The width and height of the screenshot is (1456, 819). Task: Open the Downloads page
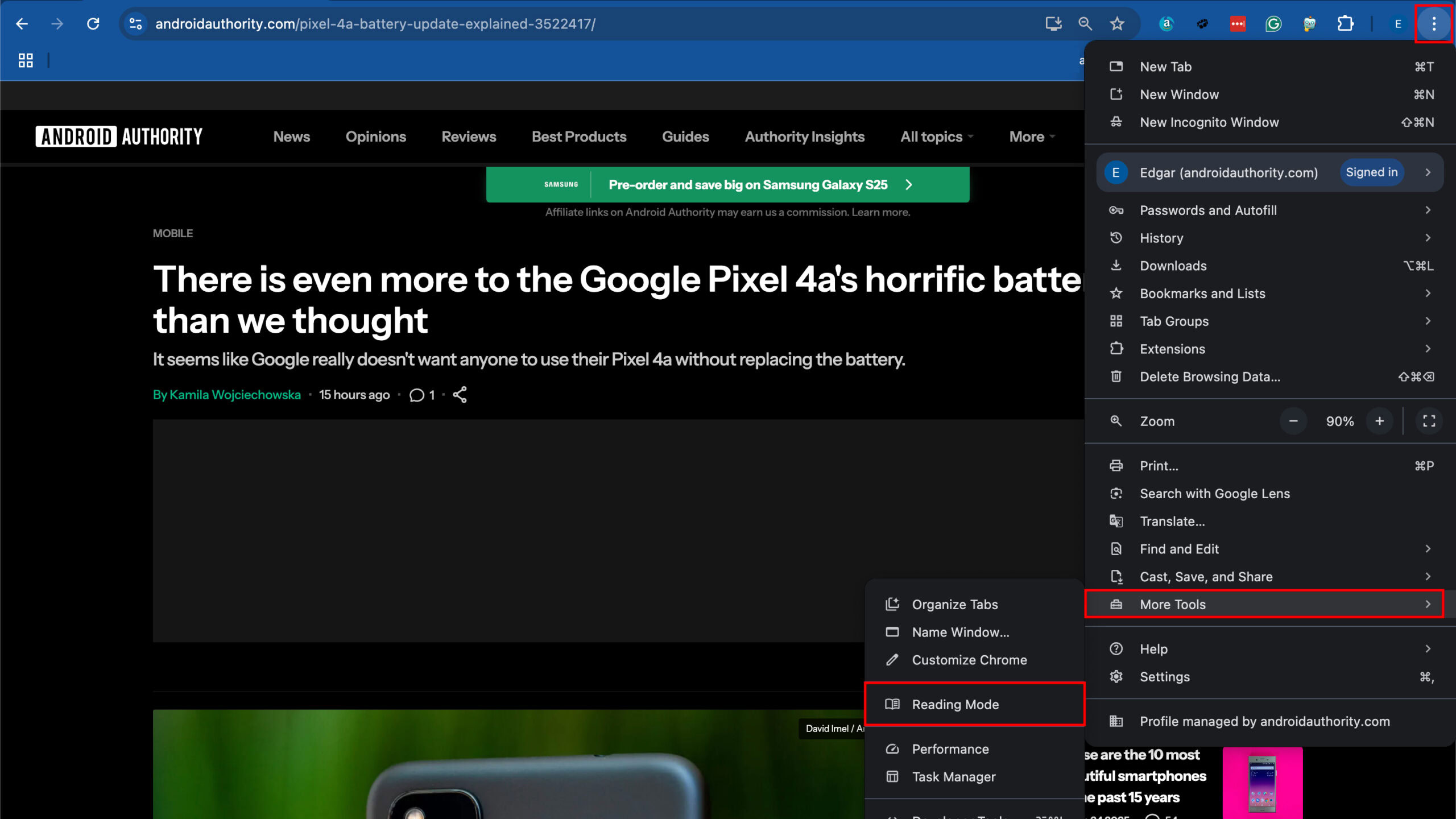click(1173, 266)
